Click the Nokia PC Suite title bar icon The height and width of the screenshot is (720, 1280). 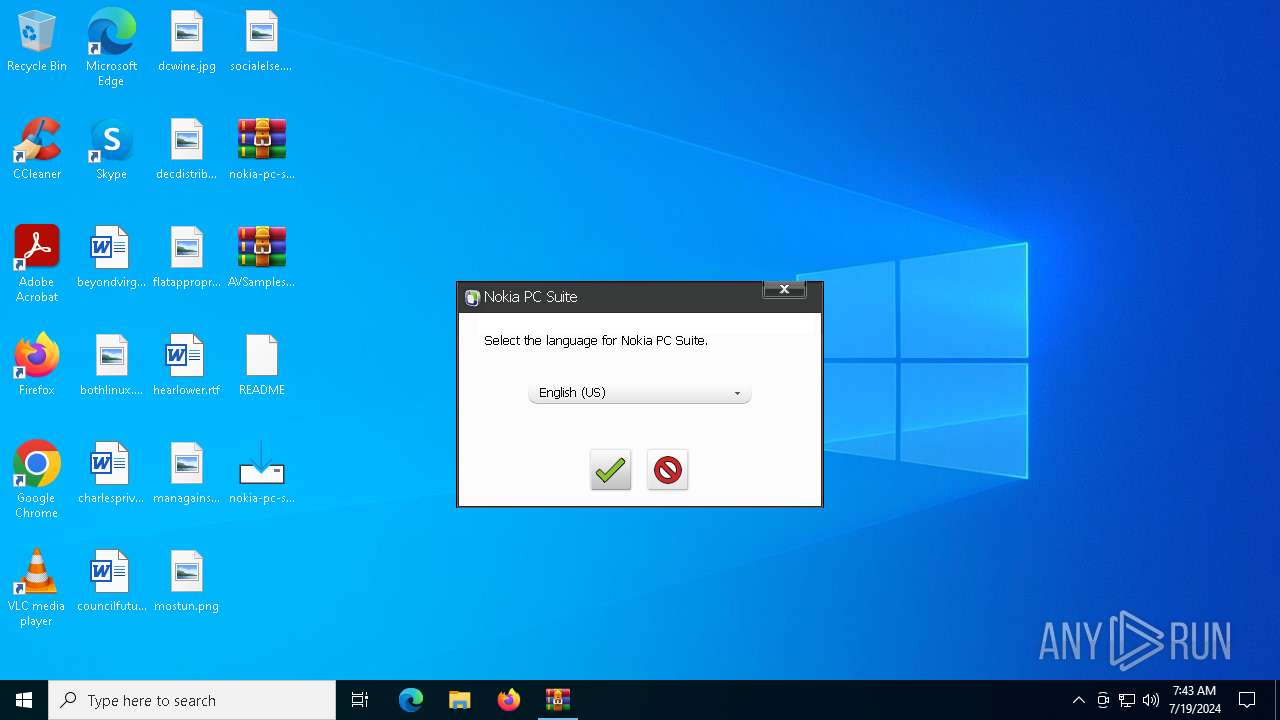pos(472,297)
